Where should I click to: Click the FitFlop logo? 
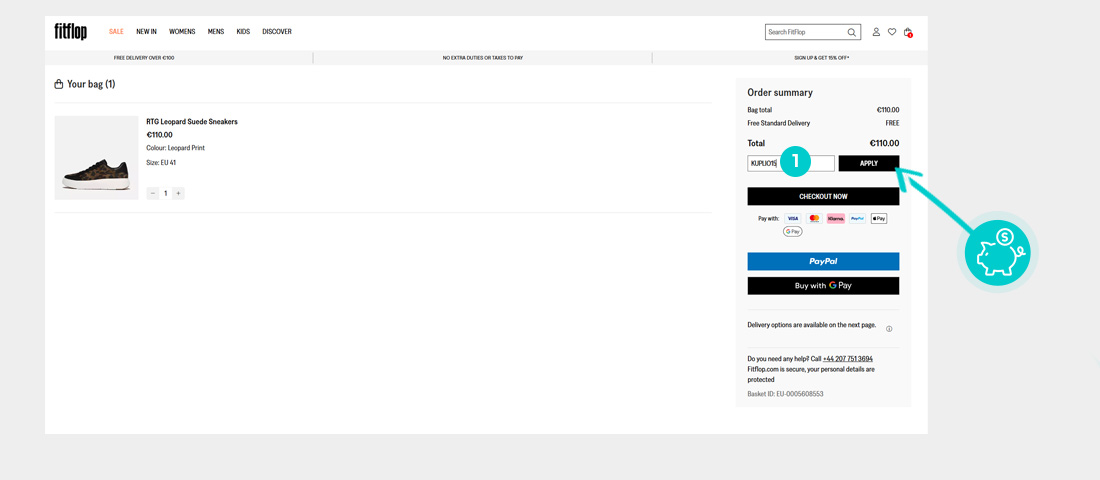(x=71, y=32)
